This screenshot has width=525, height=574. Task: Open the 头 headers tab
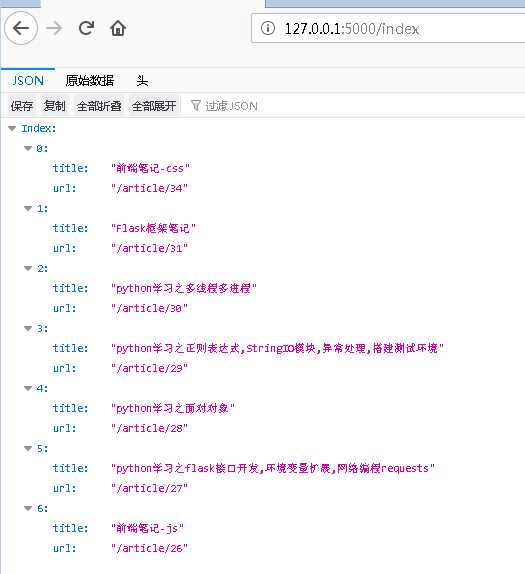142,81
